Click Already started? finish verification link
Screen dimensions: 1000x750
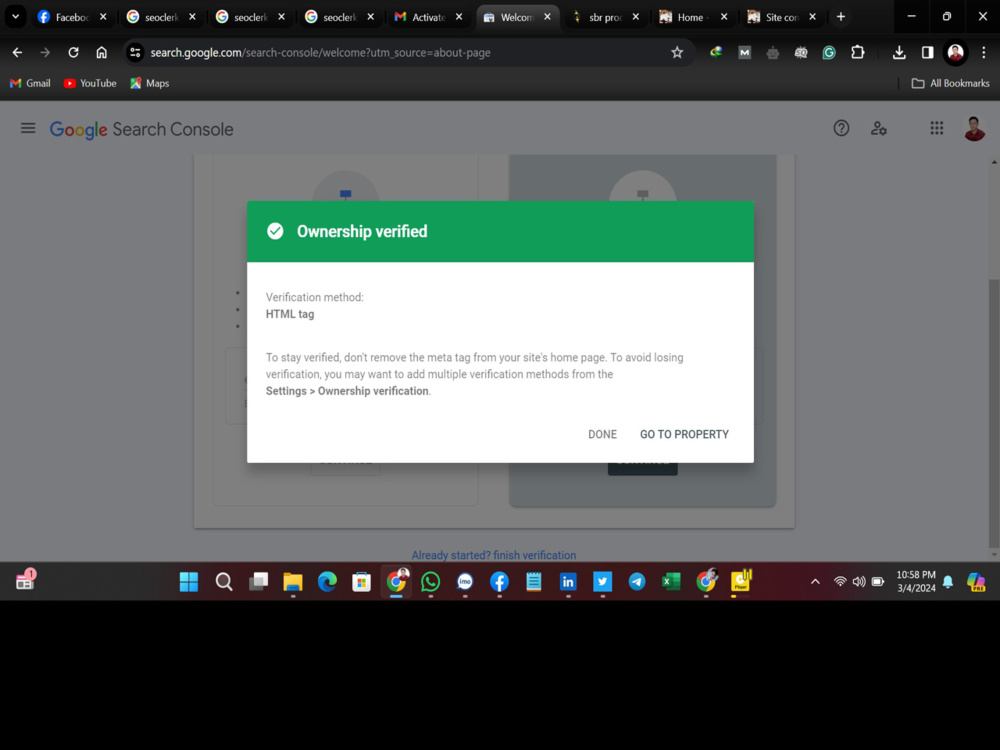(494, 555)
